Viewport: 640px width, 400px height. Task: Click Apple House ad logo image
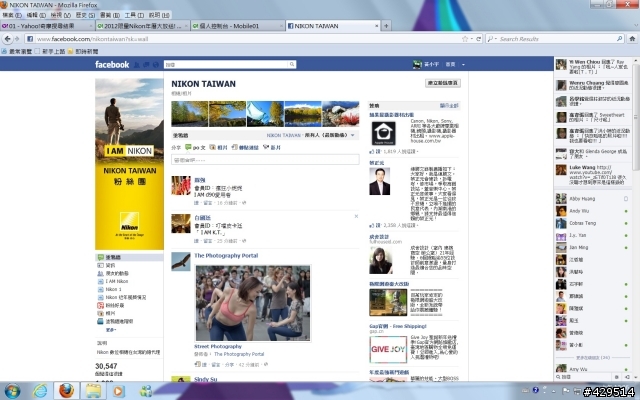(x=383, y=133)
